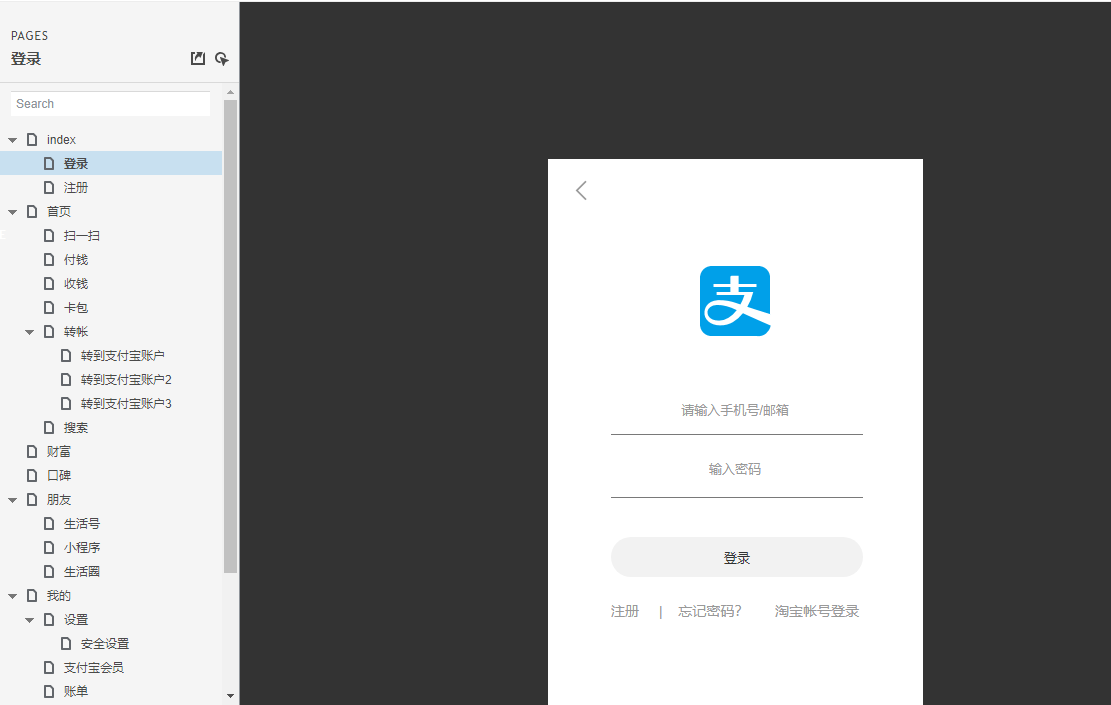The image size is (1111, 705).
Task: Click the back chevron on the login screen
Action: (x=581, y=191)
